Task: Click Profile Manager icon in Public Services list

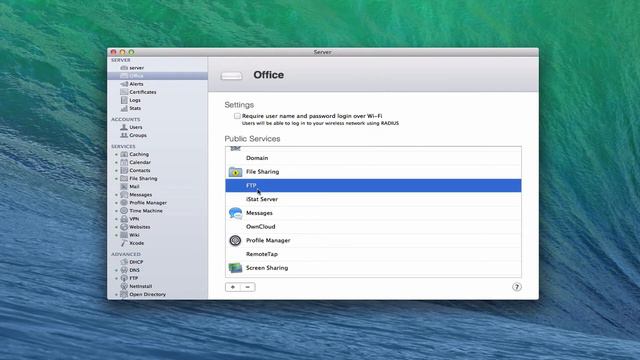Action: 235,240
